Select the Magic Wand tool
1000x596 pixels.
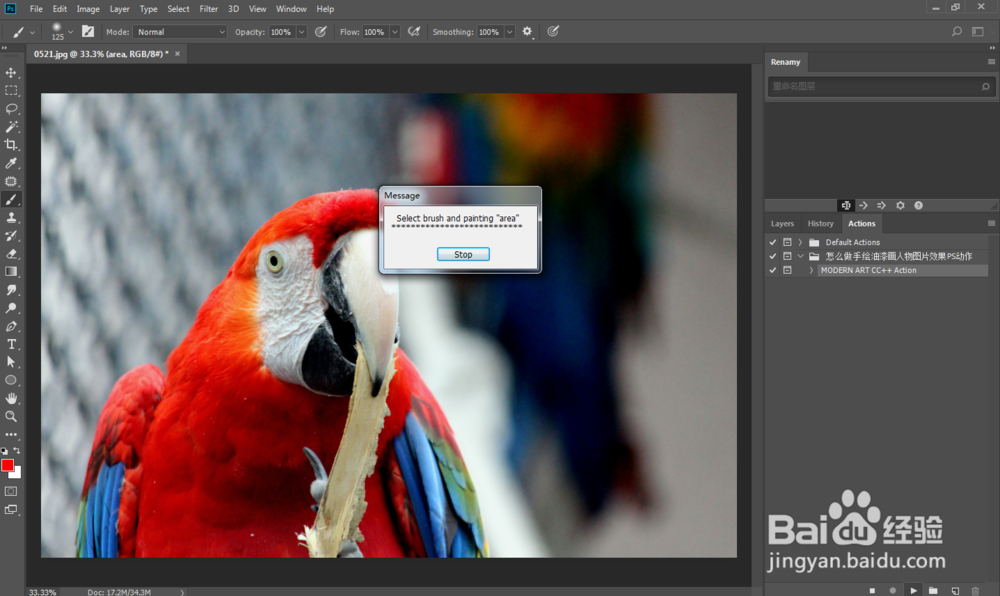[x=11, y=127]
